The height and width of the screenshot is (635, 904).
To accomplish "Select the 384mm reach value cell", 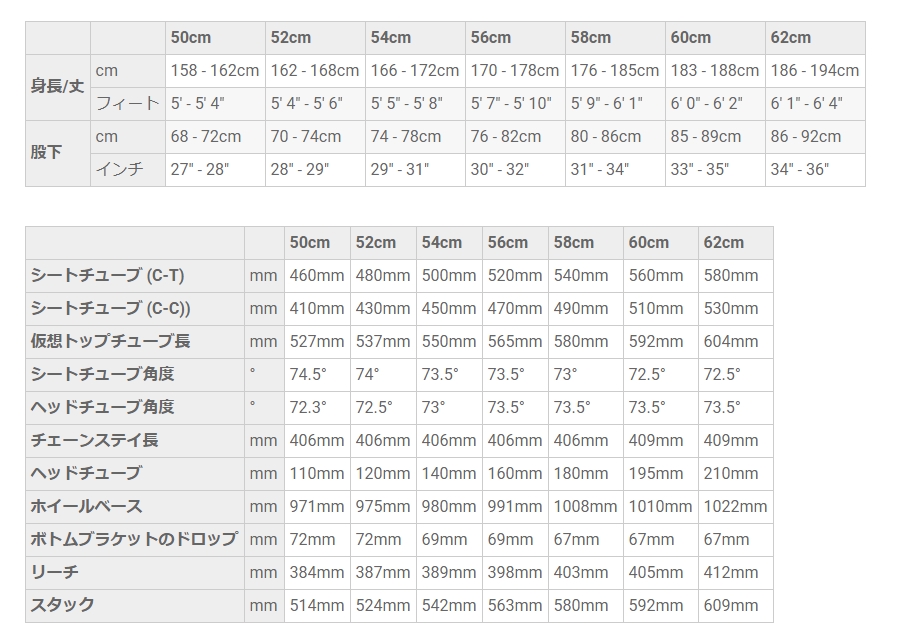I will coord(316,572).
